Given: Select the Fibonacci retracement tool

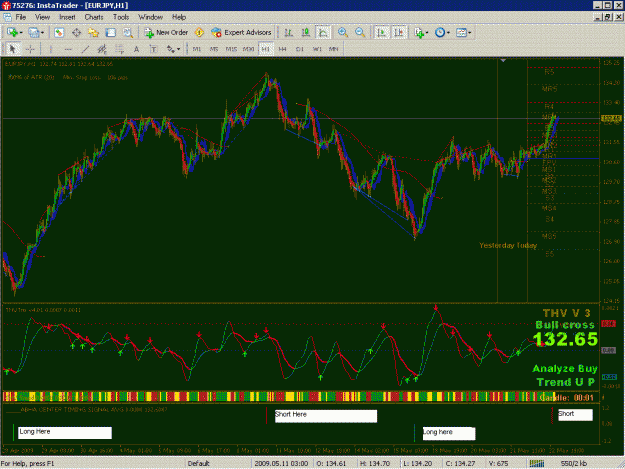Looking at the screenshot, I should tap(119, 49).
